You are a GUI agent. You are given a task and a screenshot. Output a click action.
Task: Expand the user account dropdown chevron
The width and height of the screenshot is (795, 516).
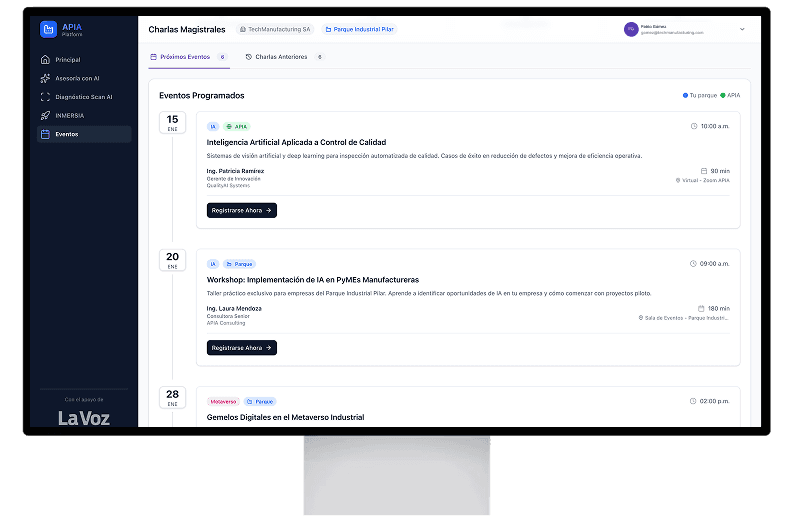(x=742, y=29)
